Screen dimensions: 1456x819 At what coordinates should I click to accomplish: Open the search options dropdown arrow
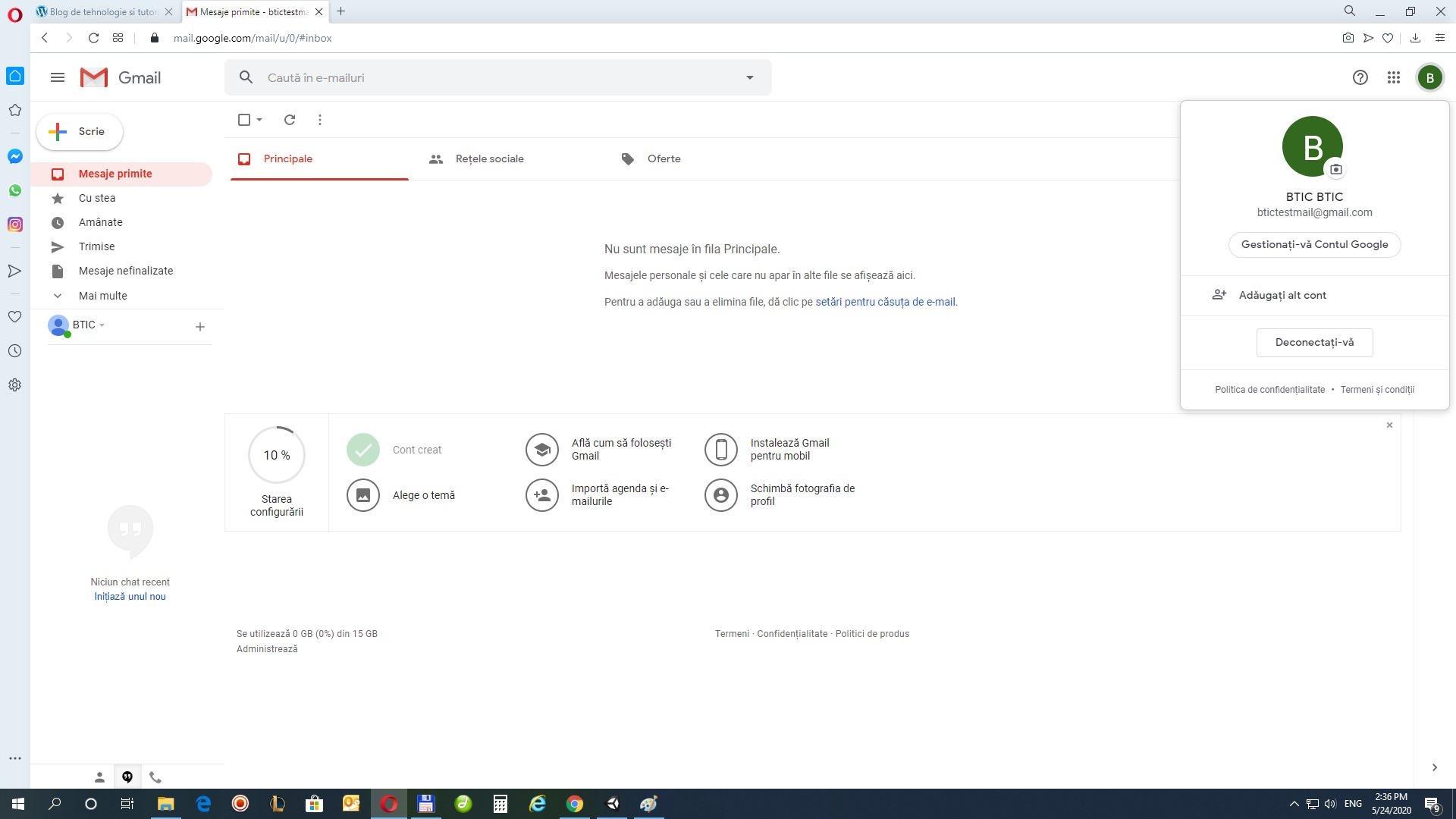coord(749,77)
